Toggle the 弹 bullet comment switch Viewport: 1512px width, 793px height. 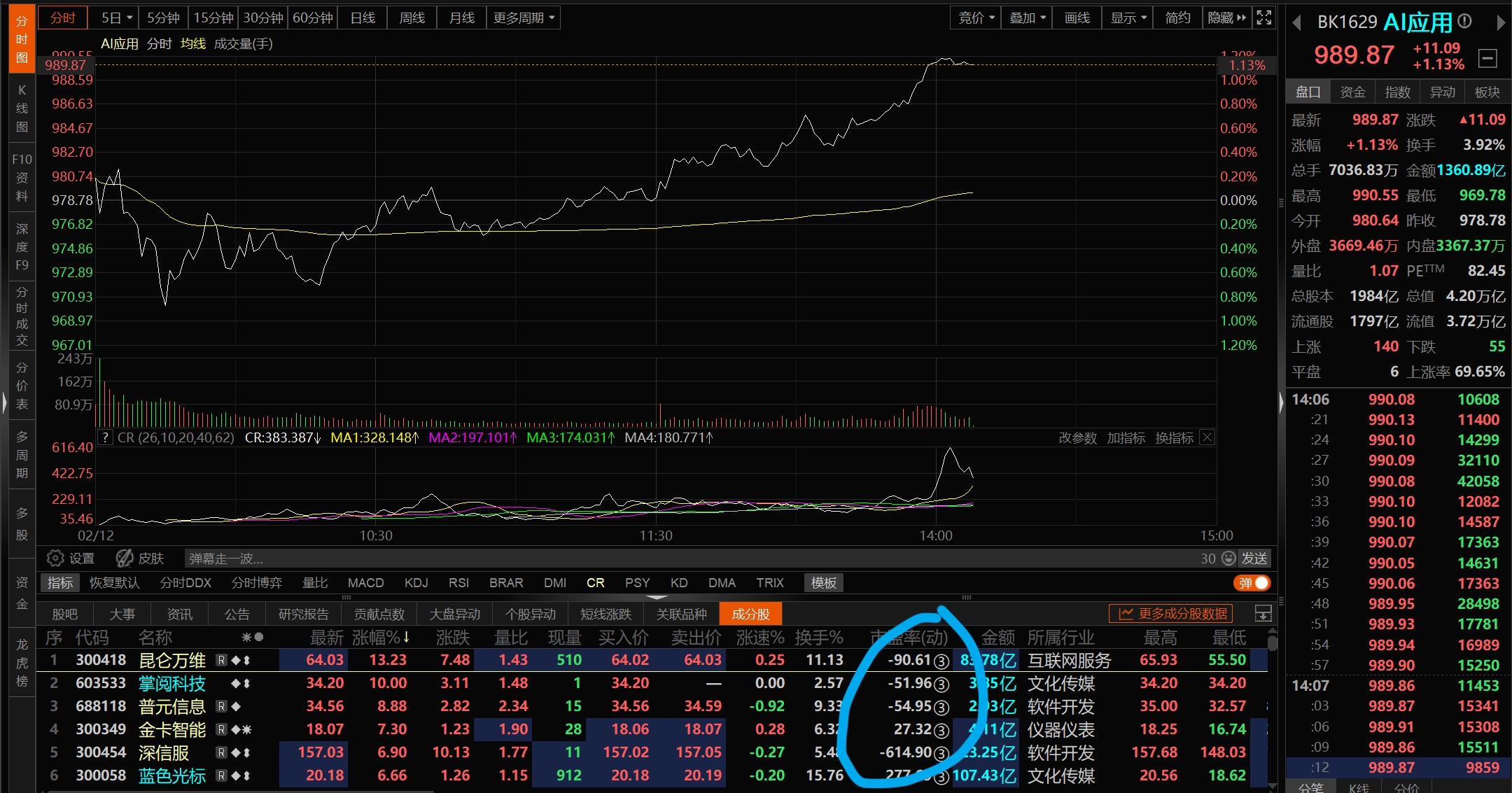[1252, 583]
